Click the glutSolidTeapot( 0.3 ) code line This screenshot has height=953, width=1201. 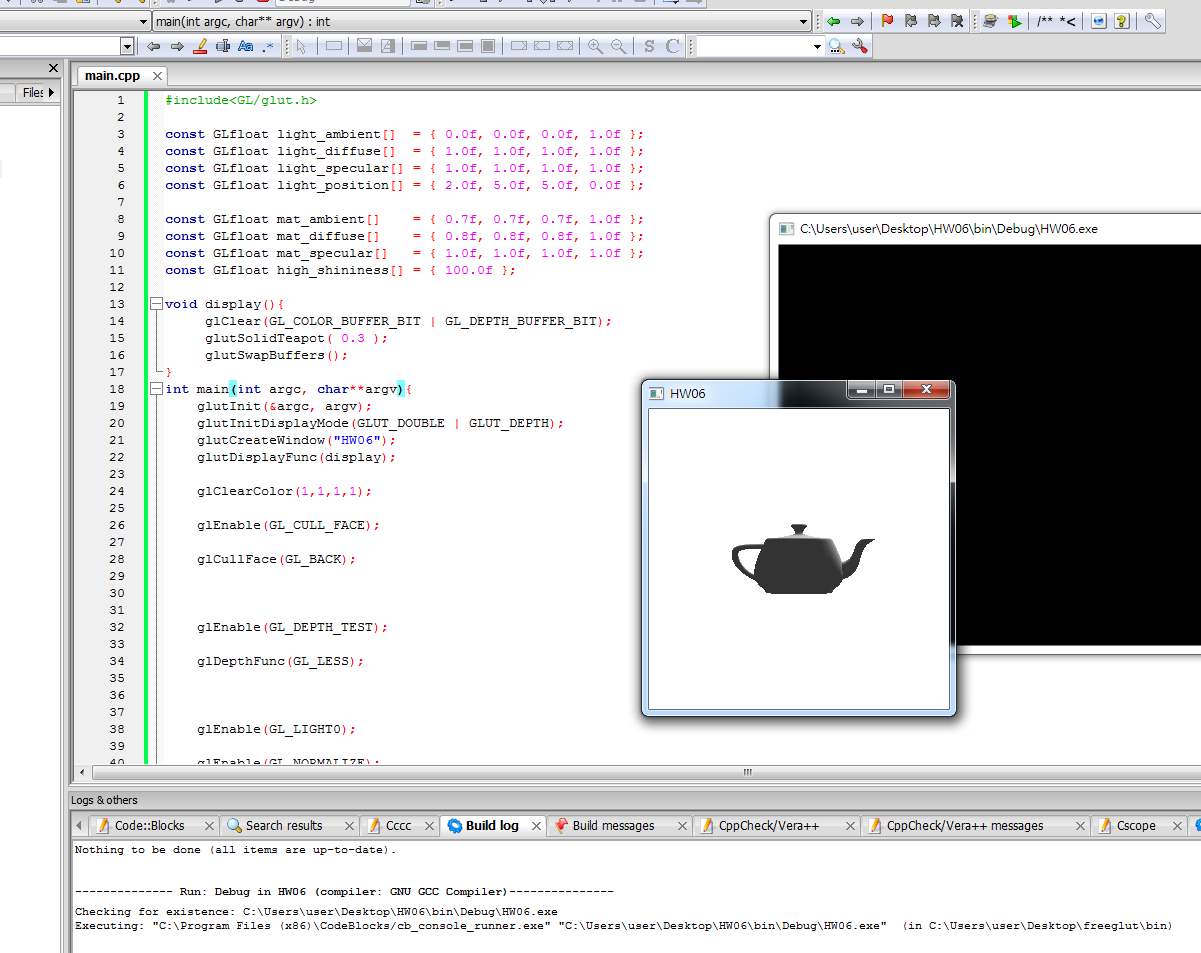(296, 338)
